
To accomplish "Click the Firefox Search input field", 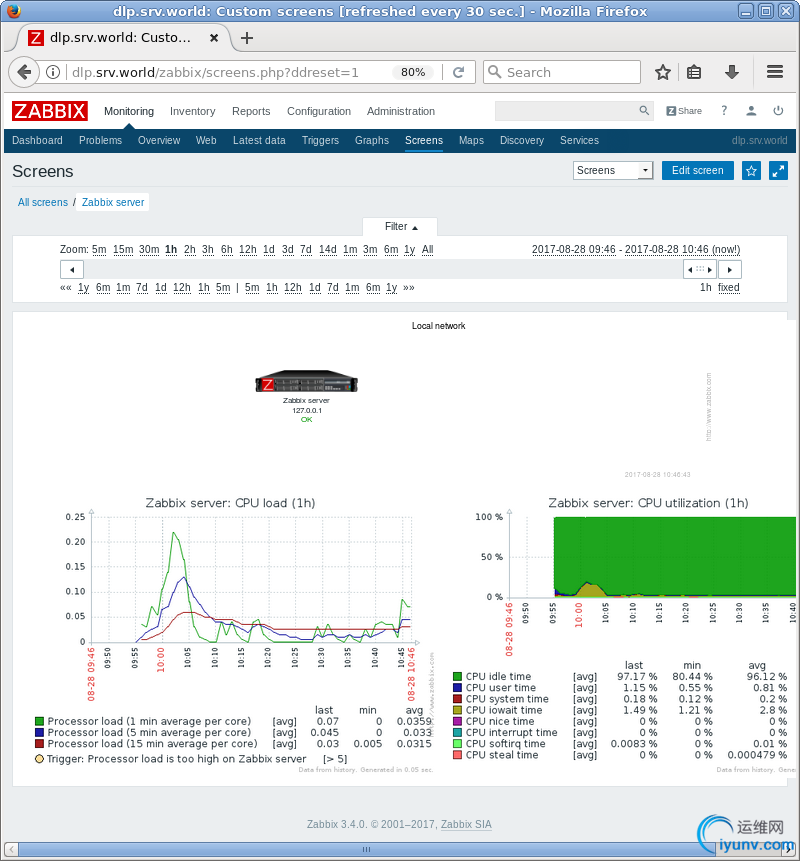I will click(x=562, y=72).
